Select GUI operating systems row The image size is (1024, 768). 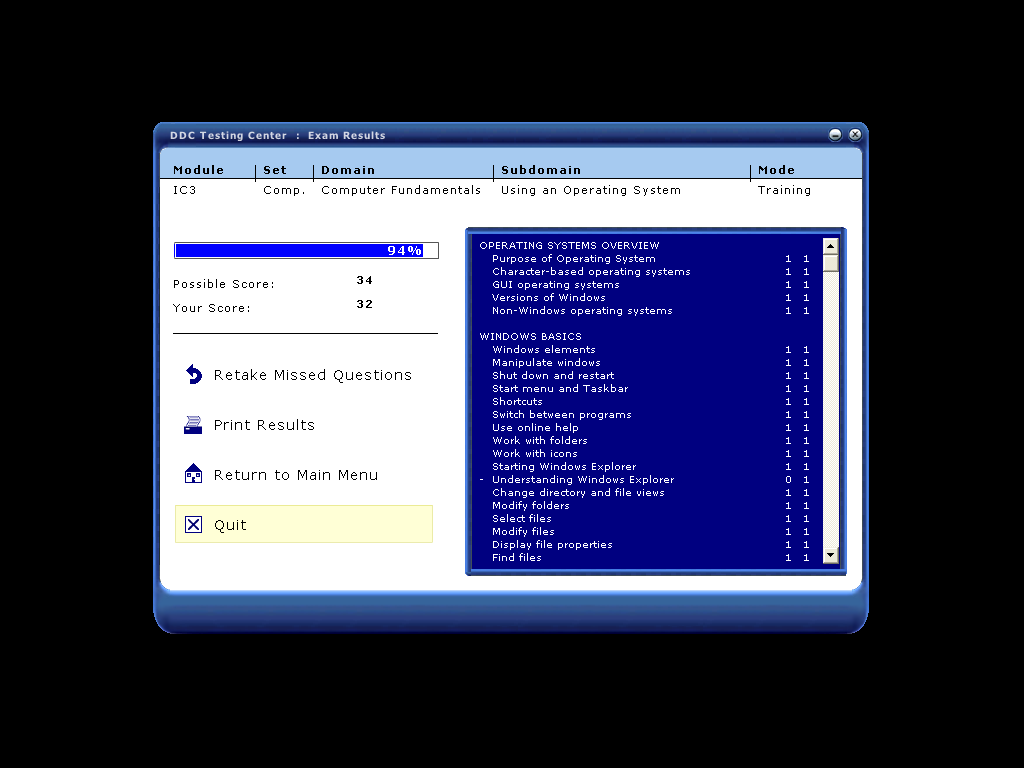[x=650, y=285]
